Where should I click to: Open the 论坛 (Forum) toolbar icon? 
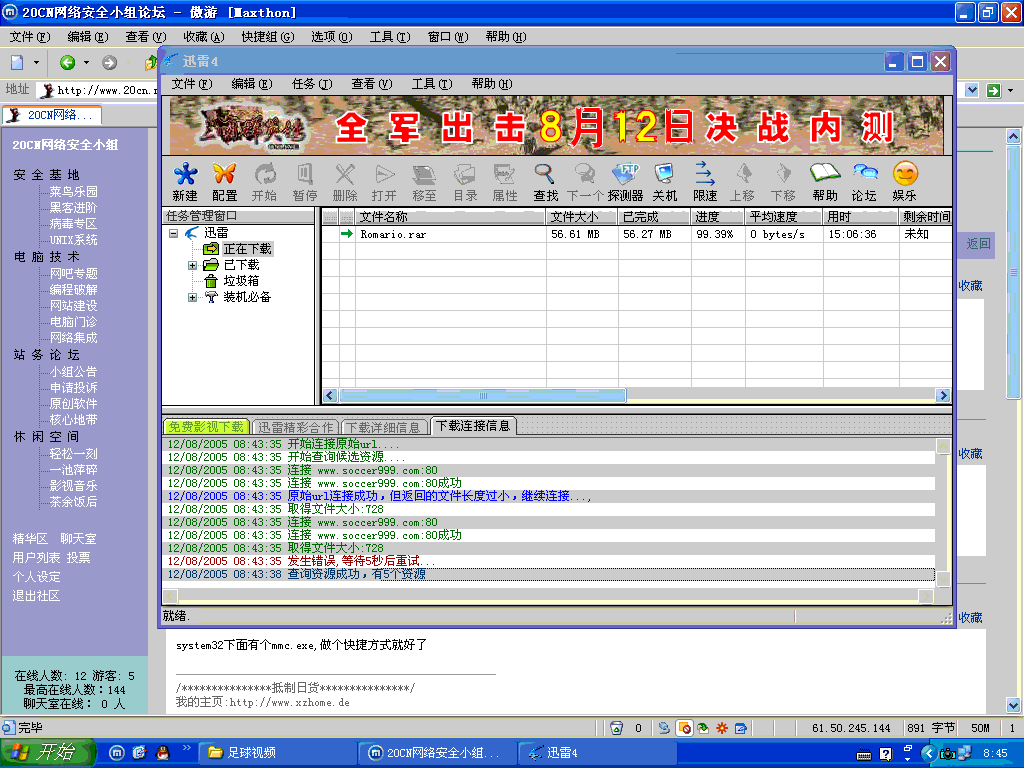click(864, 182)
